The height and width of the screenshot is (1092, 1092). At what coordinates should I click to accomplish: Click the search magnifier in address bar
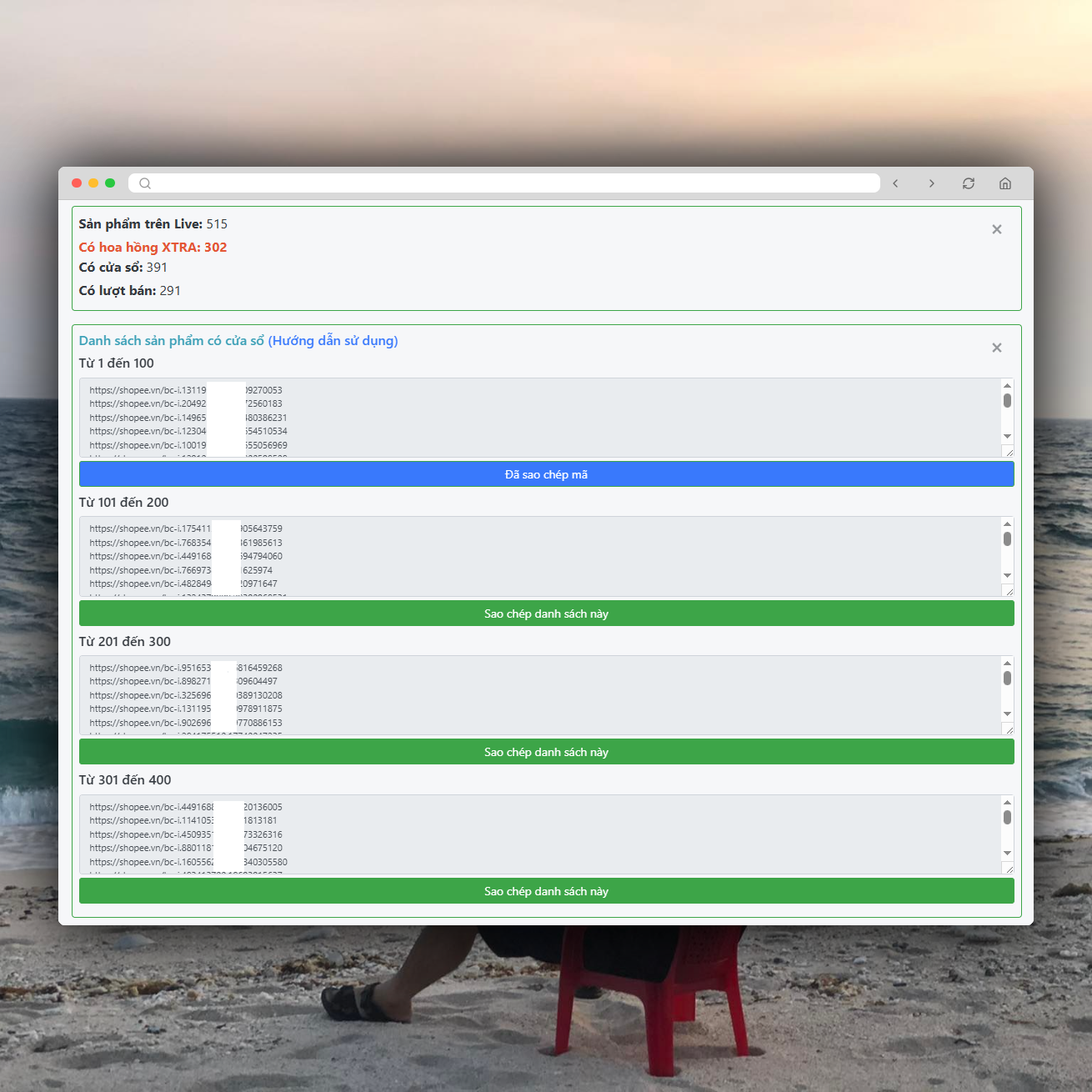[145, 183]
